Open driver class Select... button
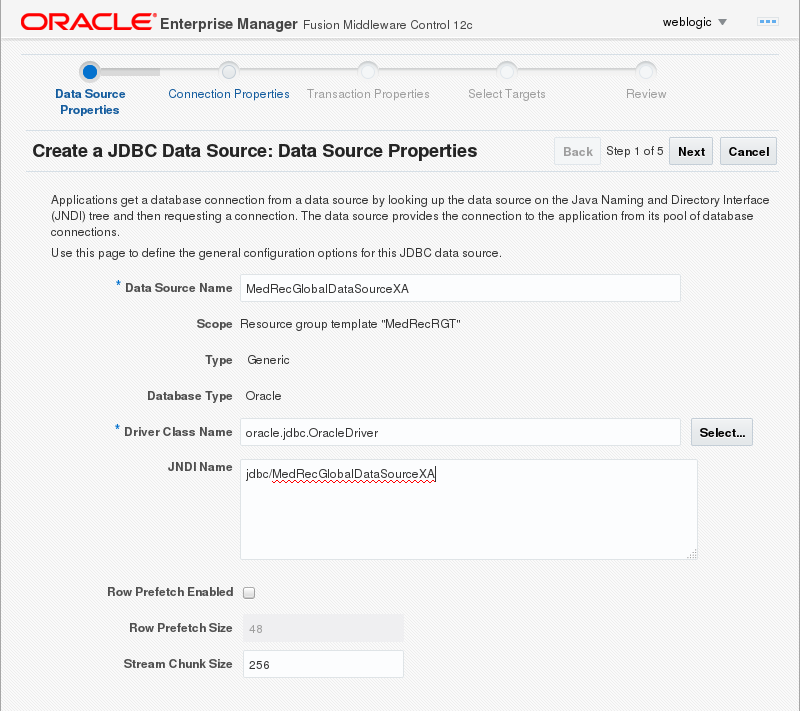 click(722, 433)
